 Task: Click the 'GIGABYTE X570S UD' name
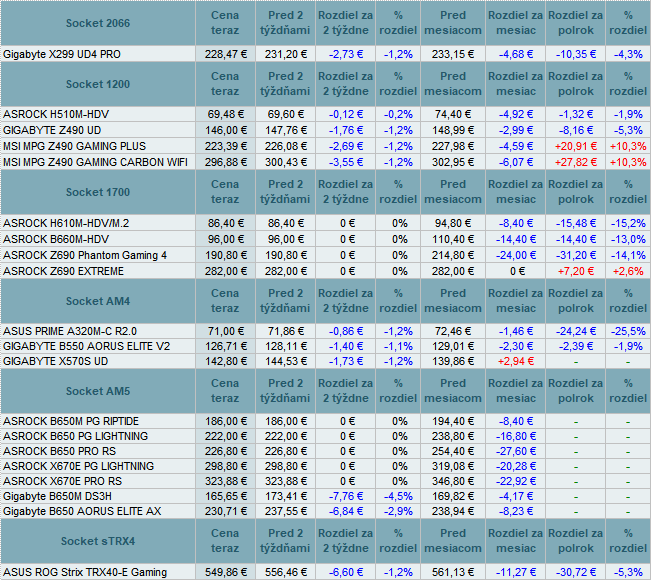pos(56,361)
